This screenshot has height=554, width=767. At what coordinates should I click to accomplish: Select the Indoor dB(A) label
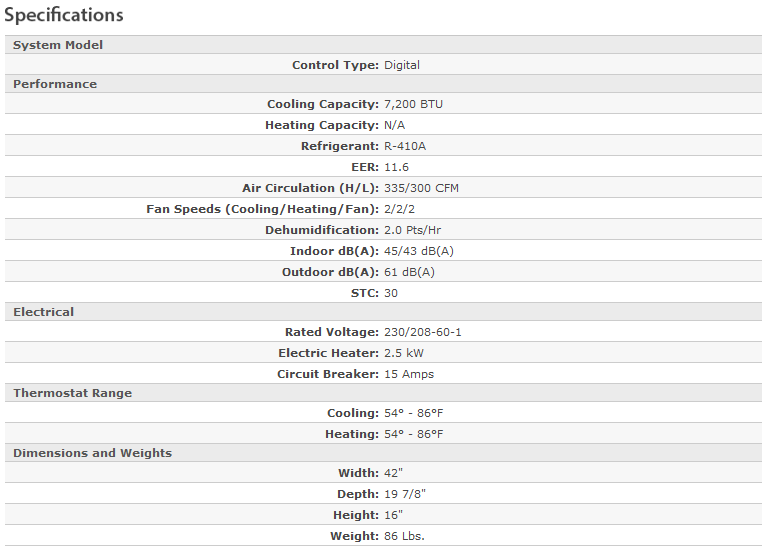coord(334,251)
